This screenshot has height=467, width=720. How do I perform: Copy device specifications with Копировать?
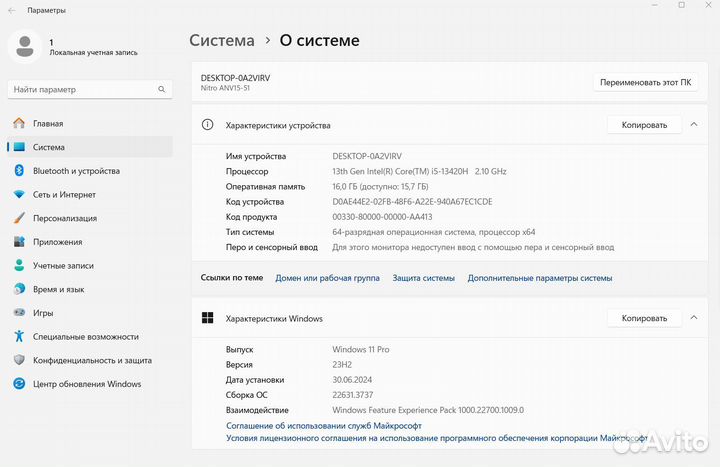(x=644, y=125)
